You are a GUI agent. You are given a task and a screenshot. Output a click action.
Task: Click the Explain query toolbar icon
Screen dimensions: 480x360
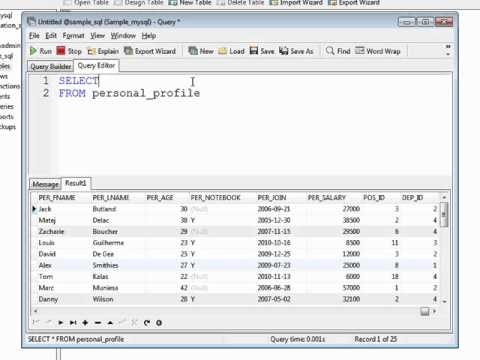[103, 51]
